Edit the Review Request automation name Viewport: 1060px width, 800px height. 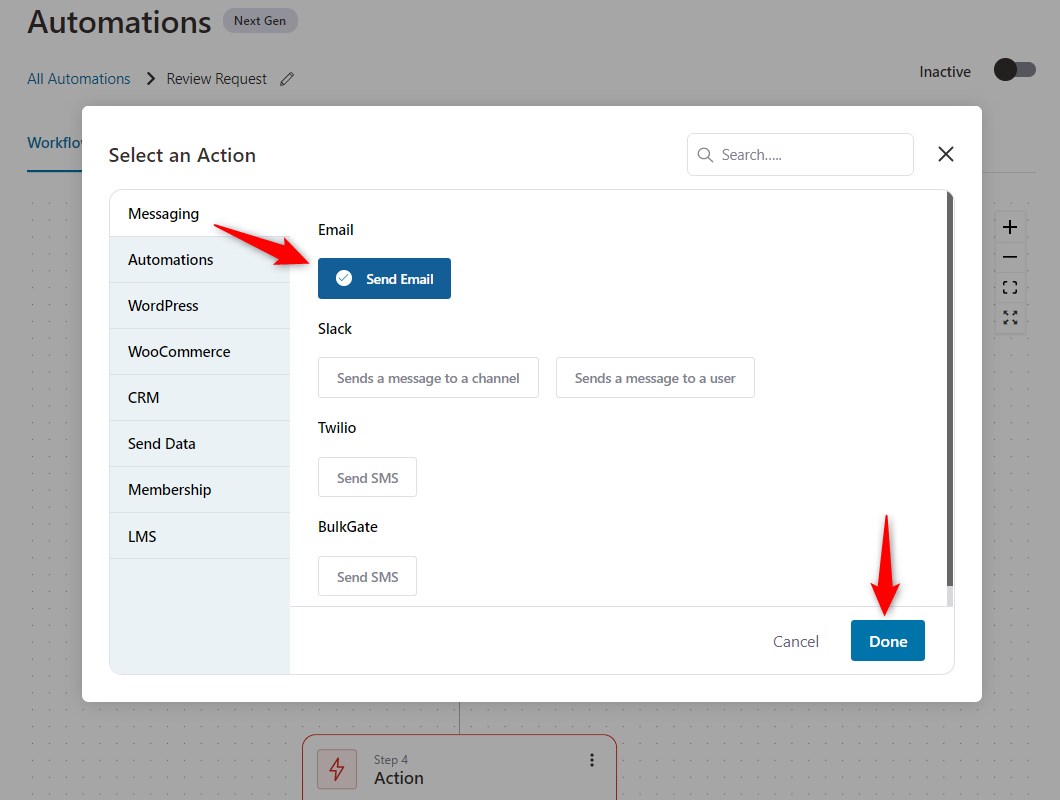click(287, 78)
